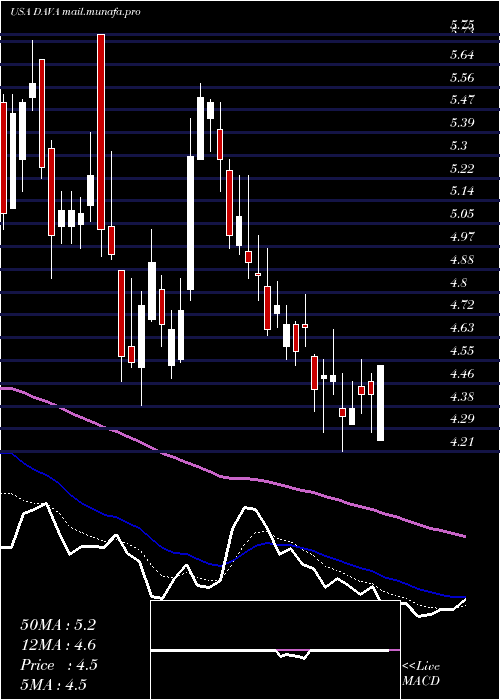Screen dimensions: 500x700
Task: Click the 4.8 price axis label
Action: [458, 283]
